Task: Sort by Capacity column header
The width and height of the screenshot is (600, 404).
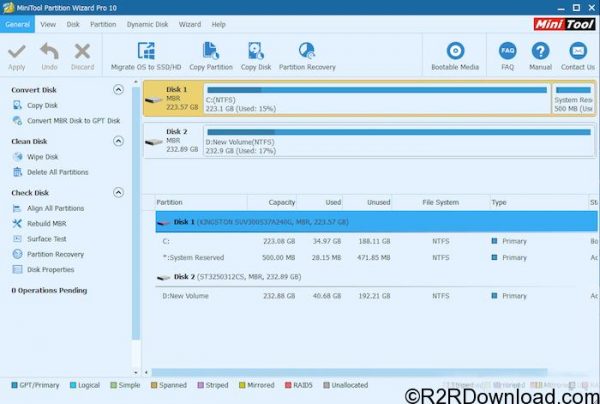Action: pos(272,202)
